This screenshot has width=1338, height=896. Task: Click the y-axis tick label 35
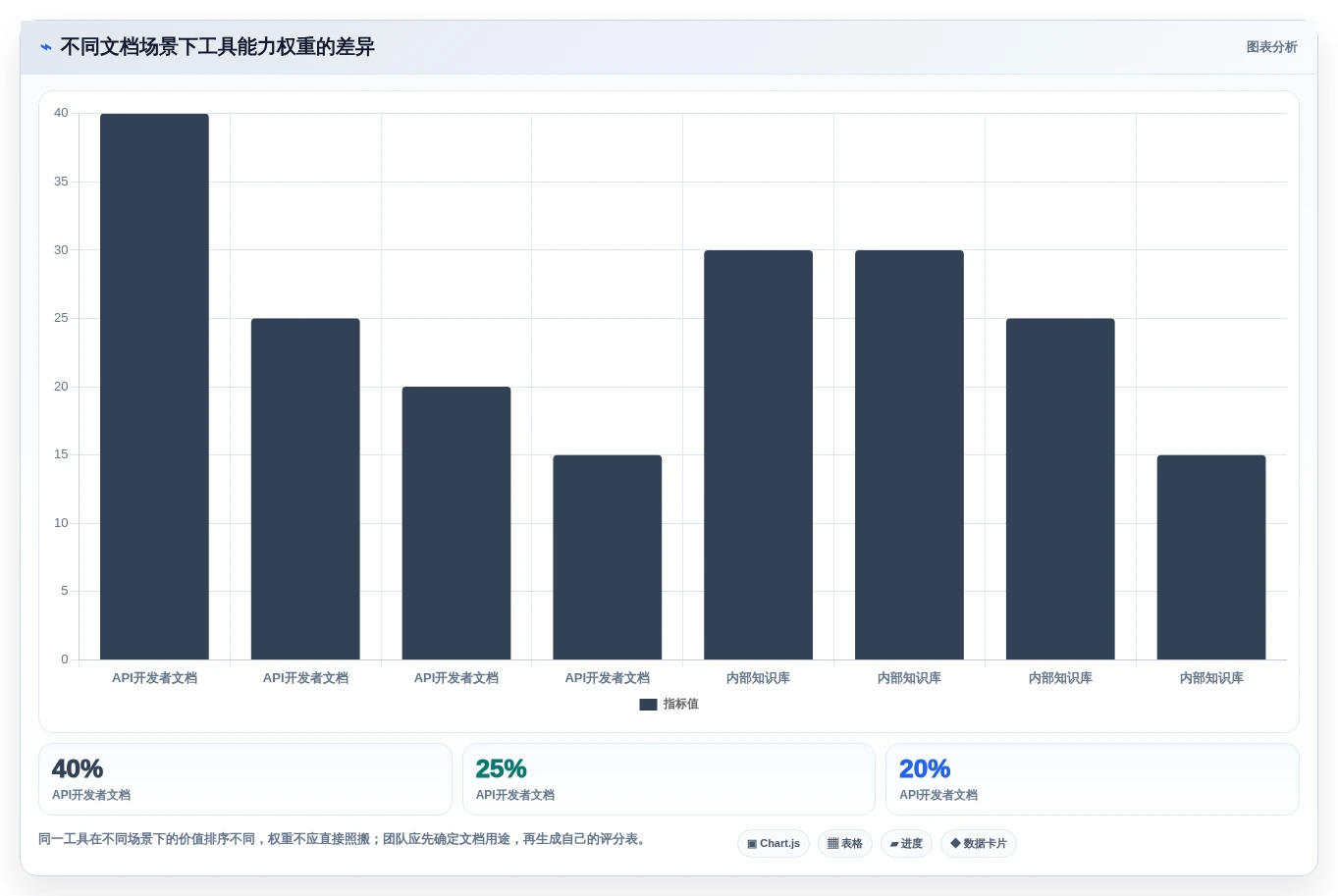(61, 182)
